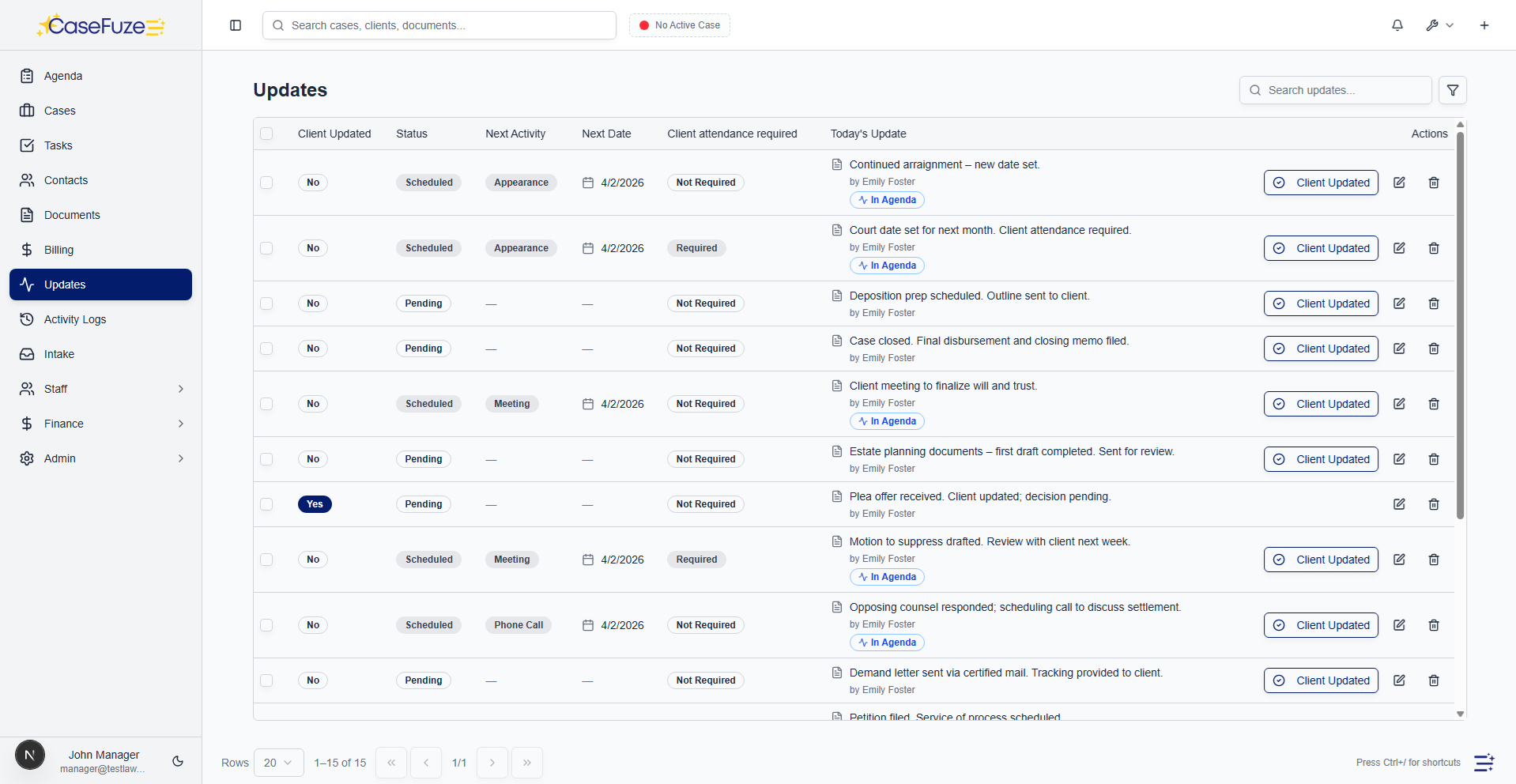Screen dimensions: 1516x784
Task: Delete the Deposition prep update via trash icon
Action: coord(1434,303)
